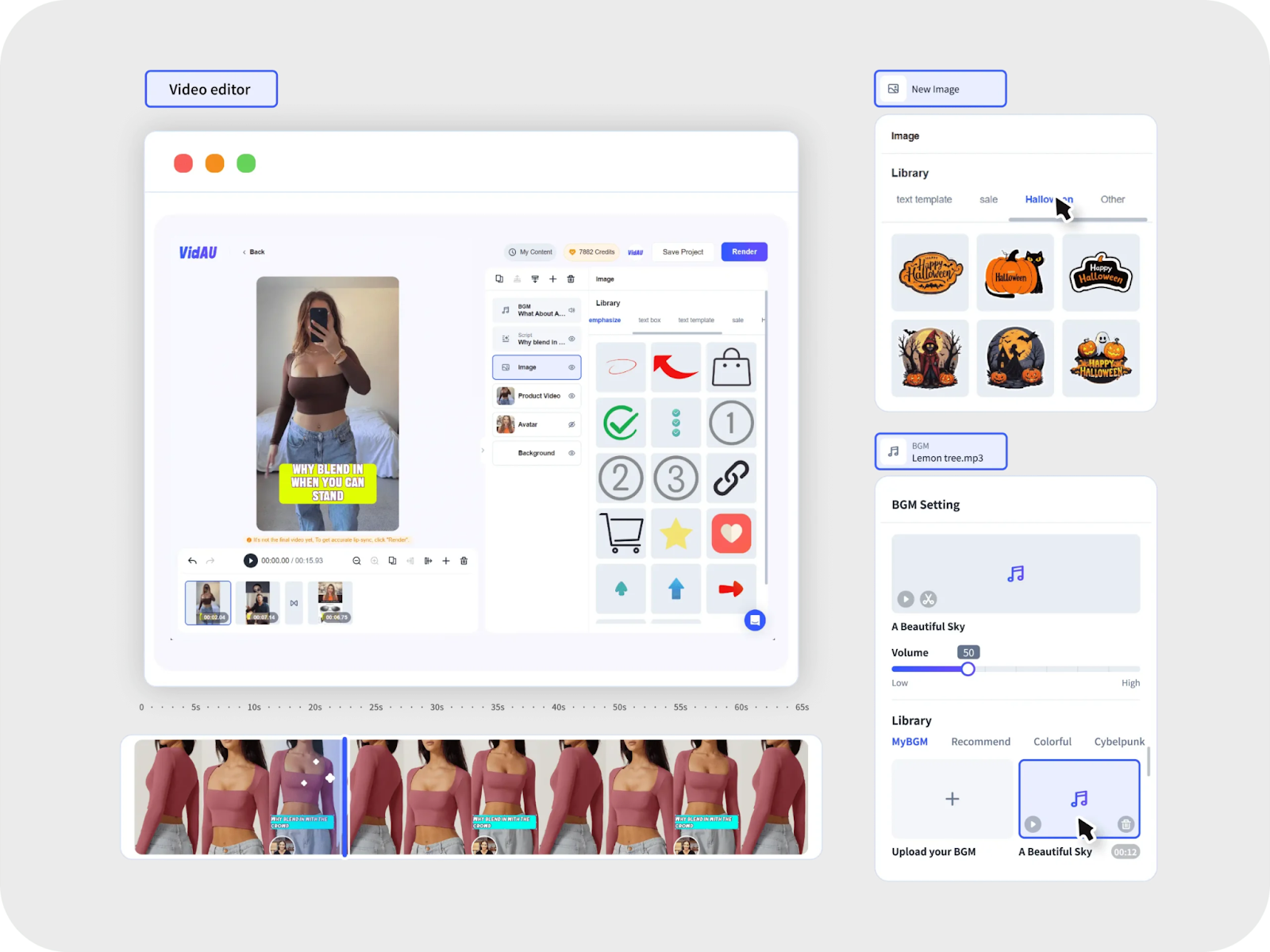The image size is (1270, 952).
Task: Undo the last edit in the editor
Action: (x=192, y=561)
